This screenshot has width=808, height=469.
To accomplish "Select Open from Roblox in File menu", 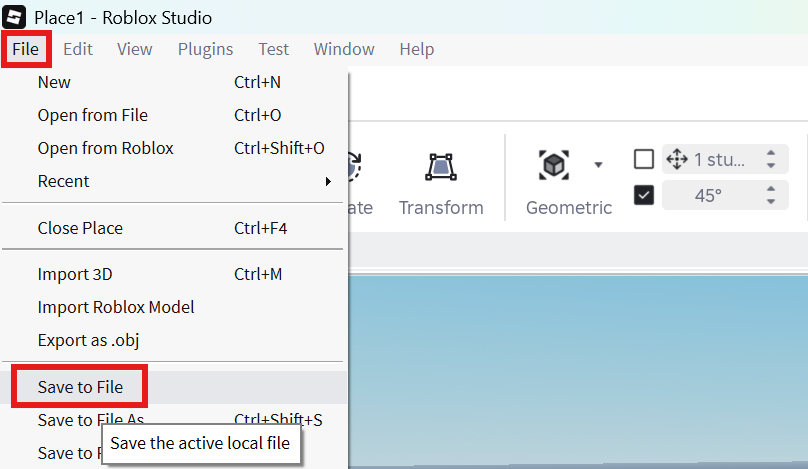I will (105, 148).
